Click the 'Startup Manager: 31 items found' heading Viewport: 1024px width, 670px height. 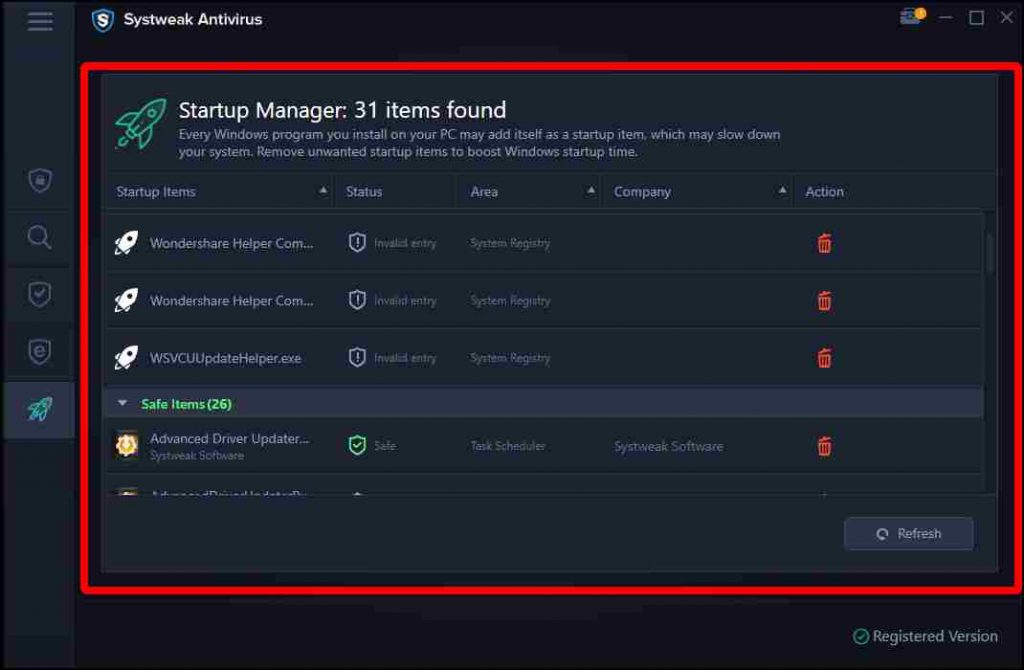(342, 110)
